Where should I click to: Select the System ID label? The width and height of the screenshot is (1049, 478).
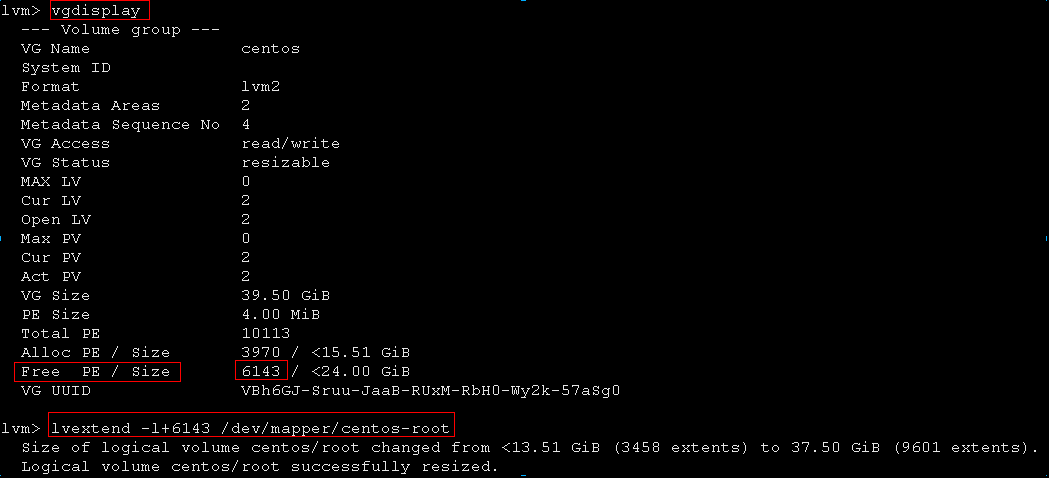tap(66, 68)
